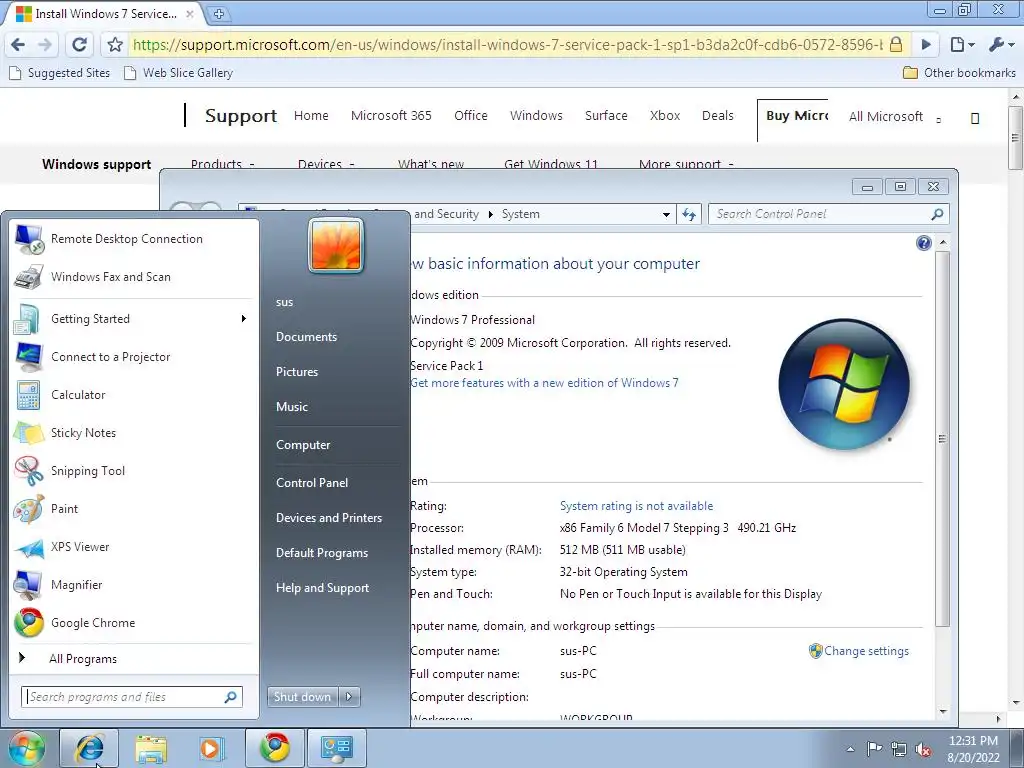
Task: Open Windows Explorer folder on taskbar
Action: pos(151,748)
